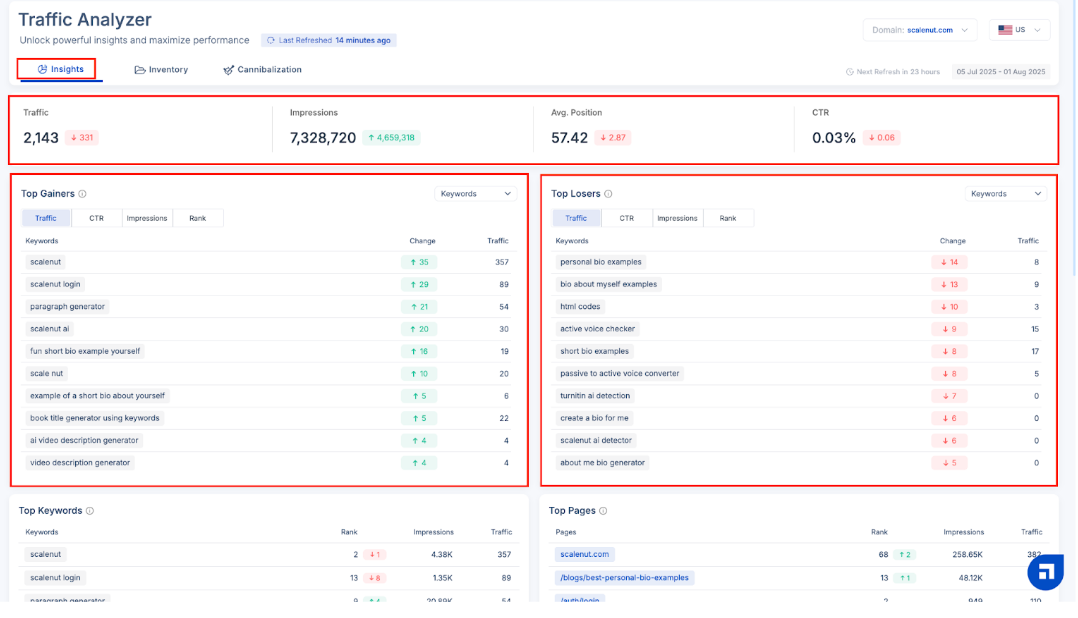
Task: Open the date range 05 Jul - 01 Aug picker
Action: tap(999, 72)
